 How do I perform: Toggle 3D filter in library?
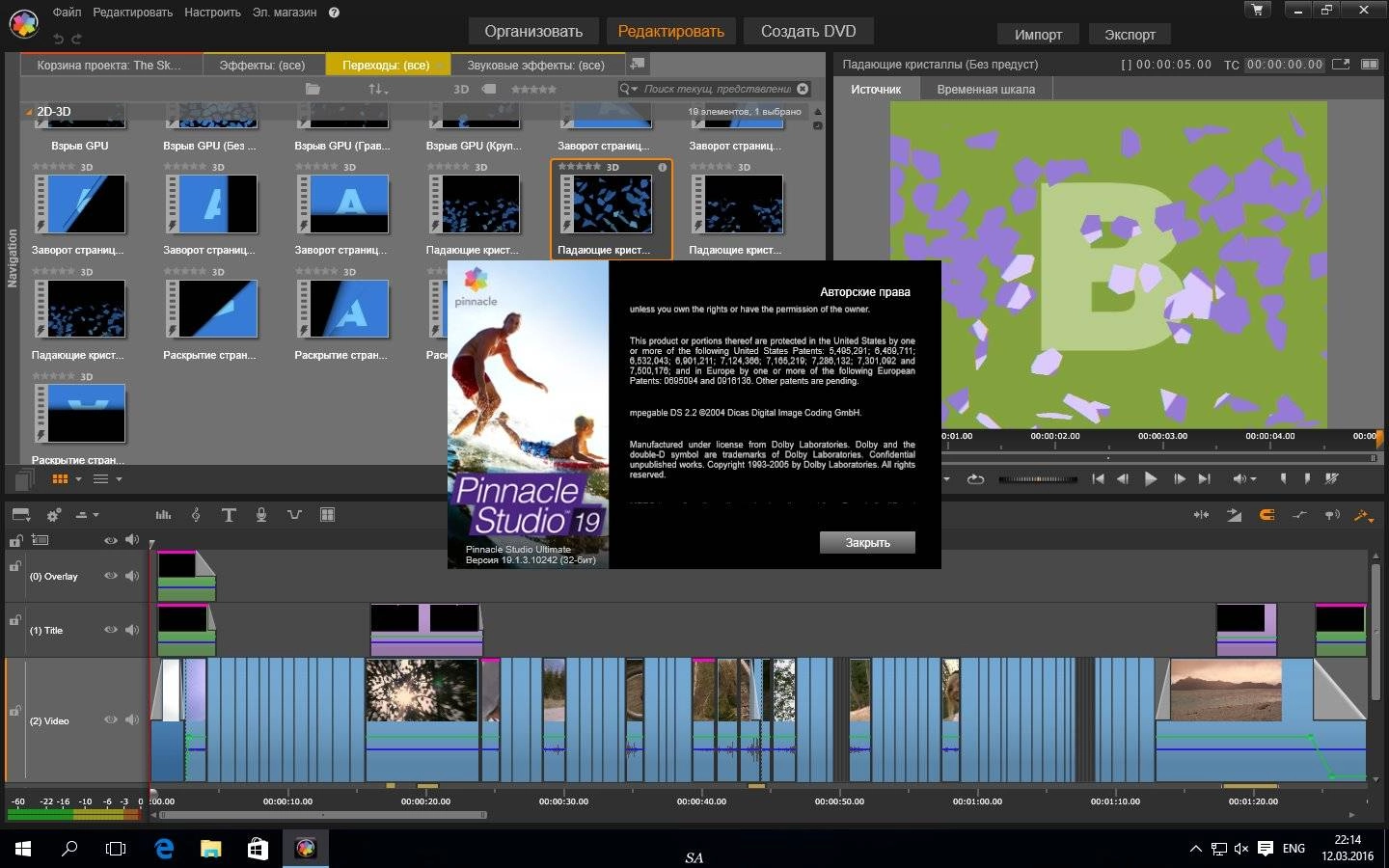pos(461,89)
